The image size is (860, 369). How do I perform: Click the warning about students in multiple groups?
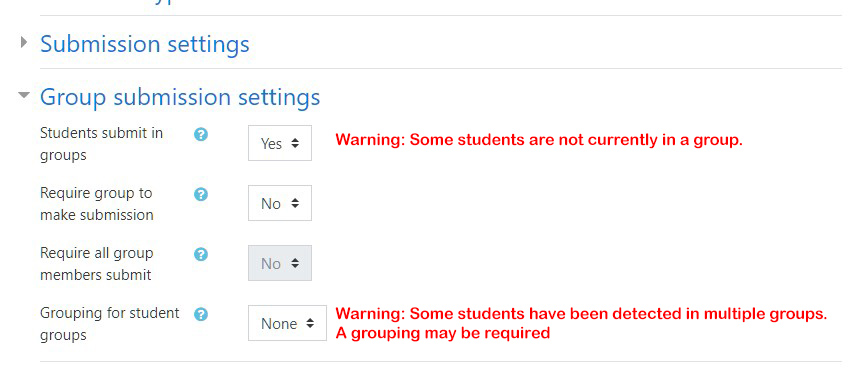[581, 323]
